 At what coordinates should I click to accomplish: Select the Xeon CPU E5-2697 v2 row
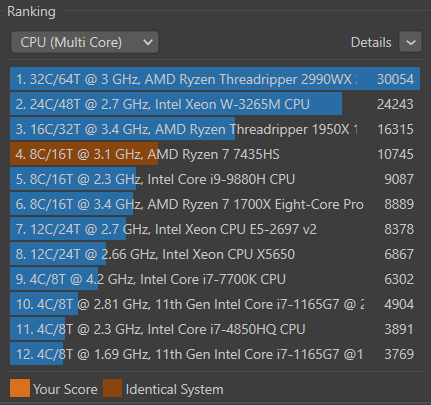(x=215, y=229)
